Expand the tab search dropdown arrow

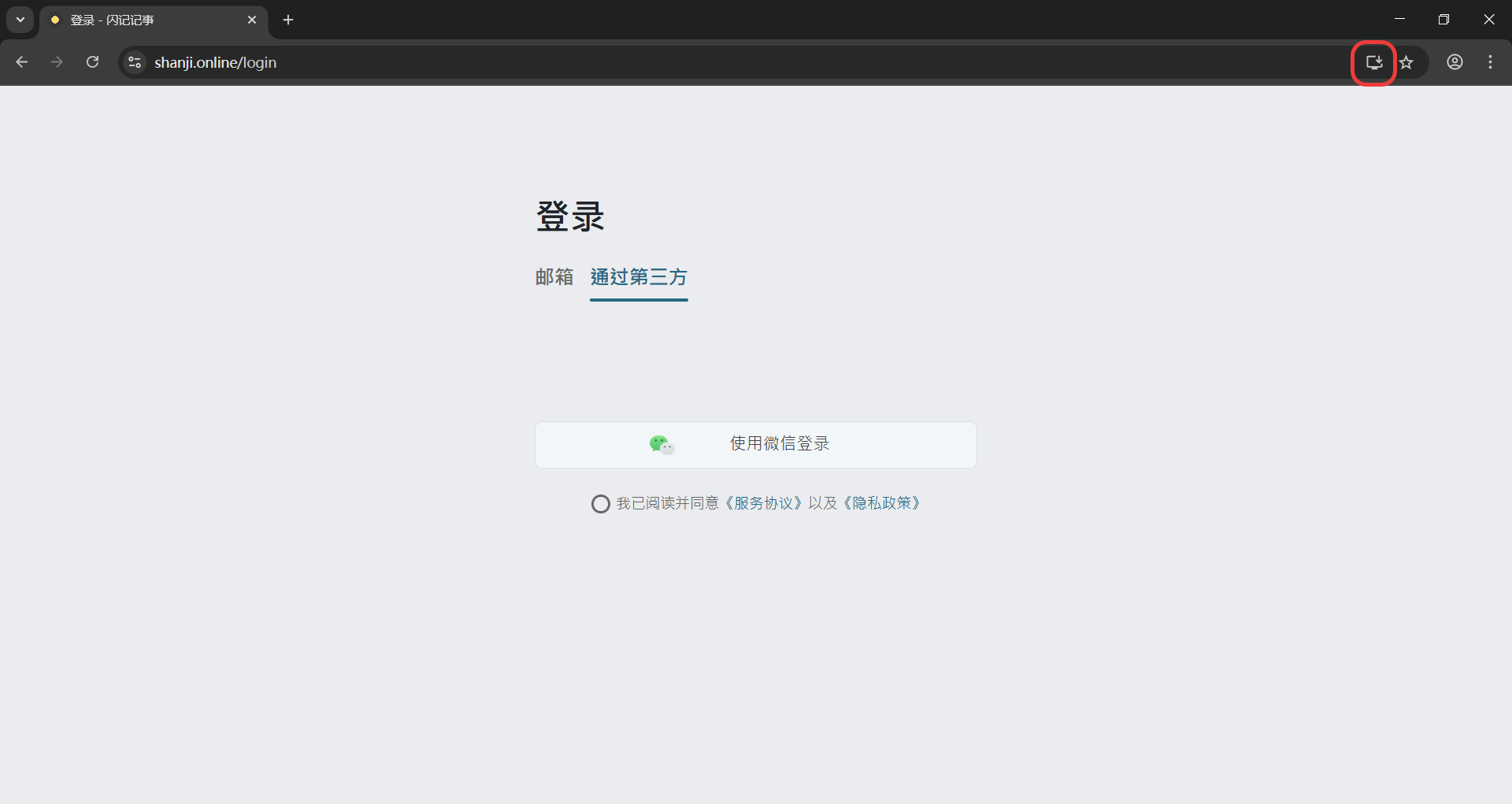(20, 20)
